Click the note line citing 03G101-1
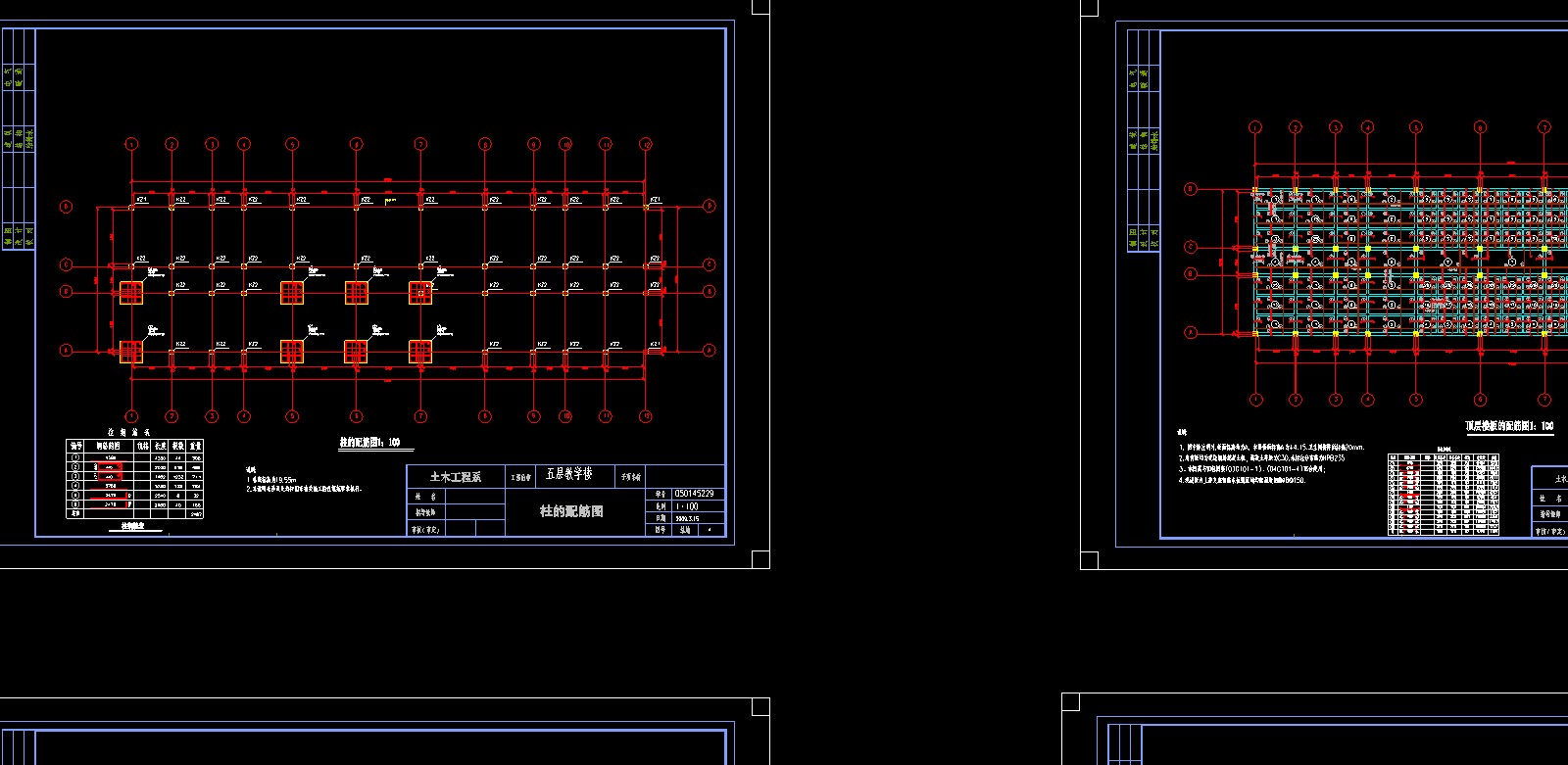The width and height of the screenshot is (1568, 765). click(1251, 469)
